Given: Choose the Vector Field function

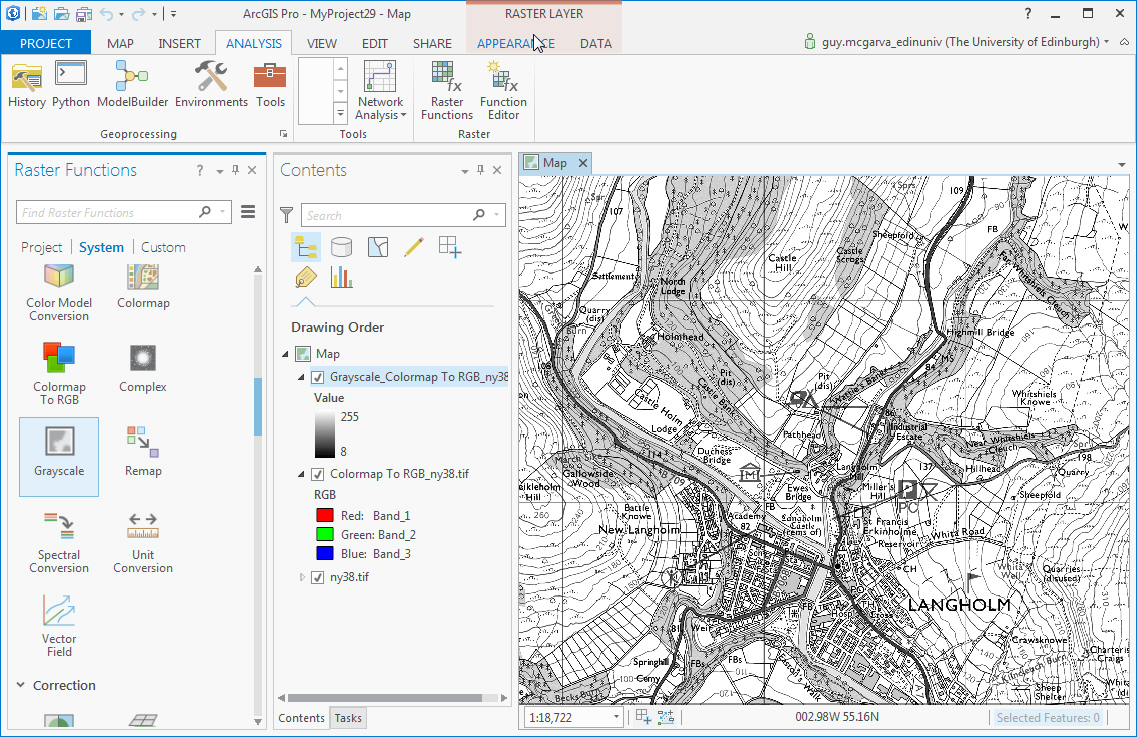Looking at the screenshot, I should coord(59,625).
